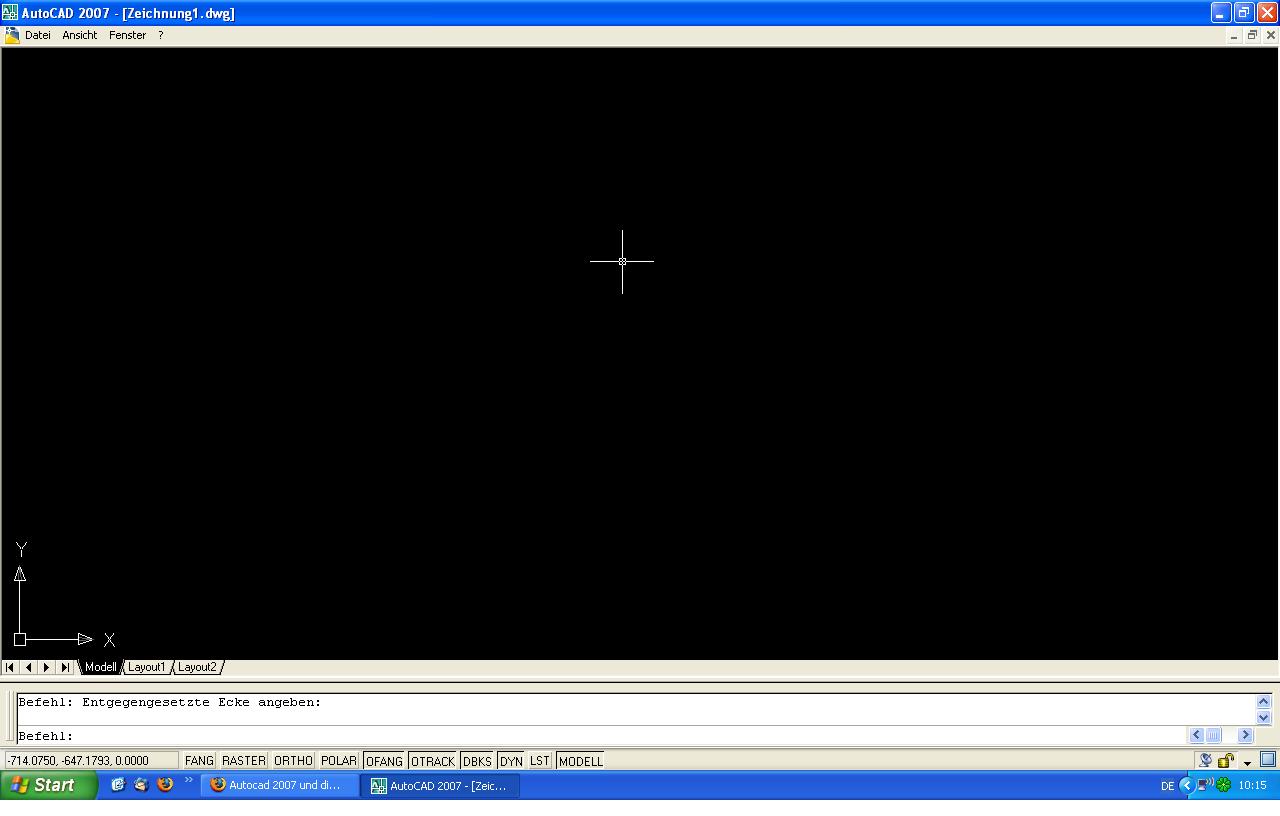1280x816 pixels.
Task: Switch to the Firefox 'Autocad 2007 und di...' taskbar button
Action: [x=280, y=785]
